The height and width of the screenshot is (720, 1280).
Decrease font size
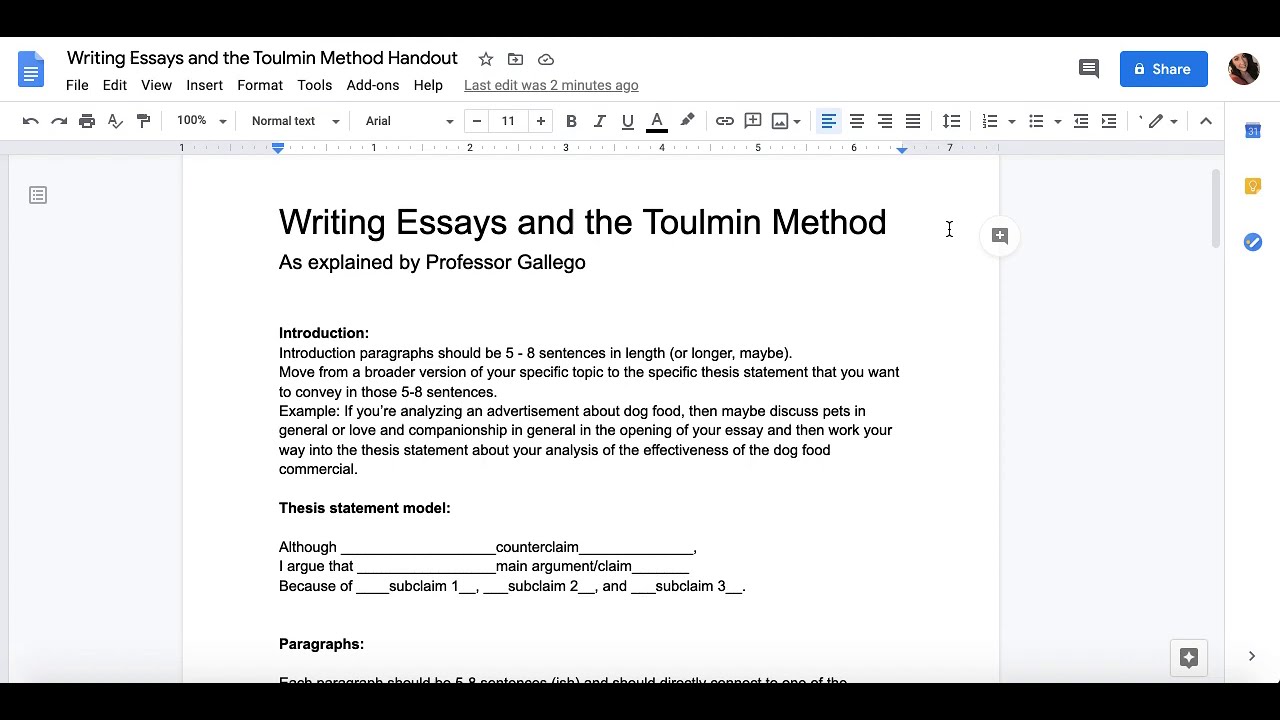click(x=477, y=121)
